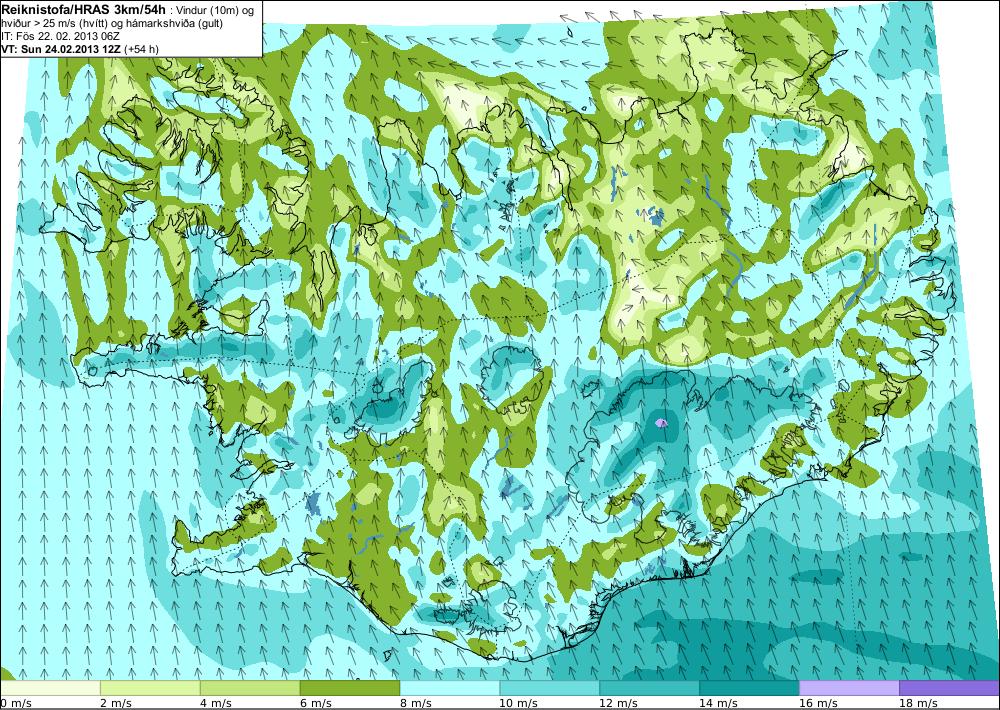Click the "16 m/s" legend label
Screen dimensions: 1000x710
point(818,703)
